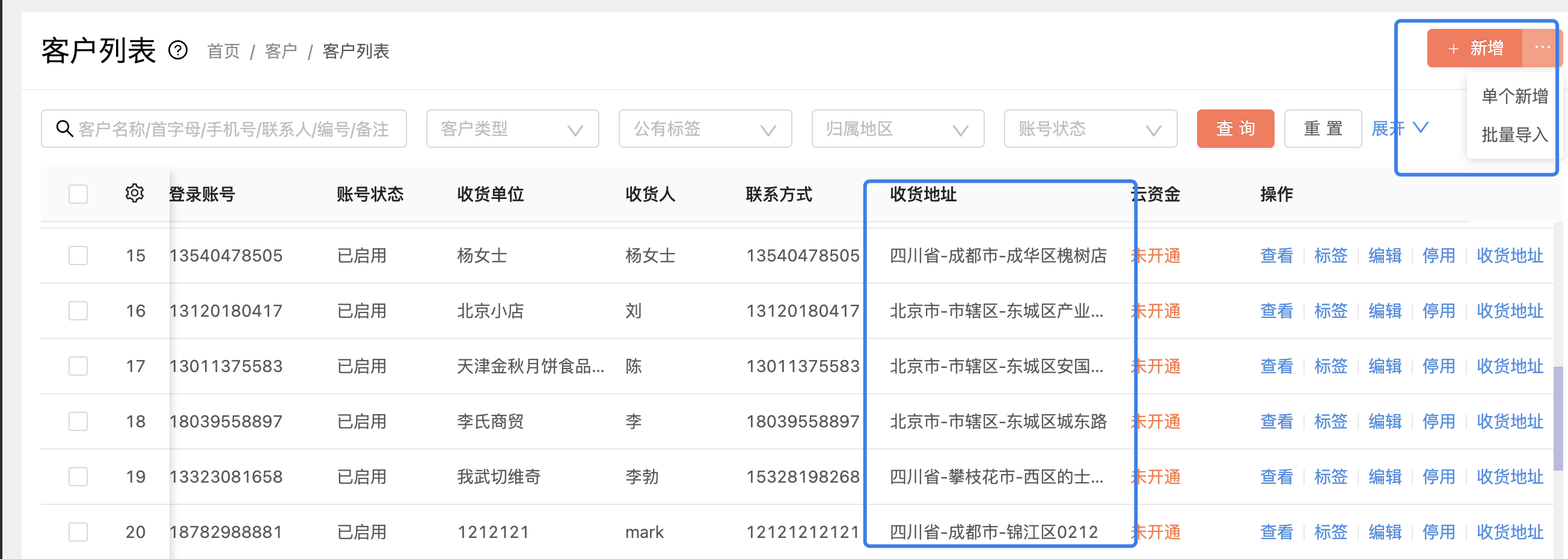Open the more options ellipsis button

click(1542, 47)
